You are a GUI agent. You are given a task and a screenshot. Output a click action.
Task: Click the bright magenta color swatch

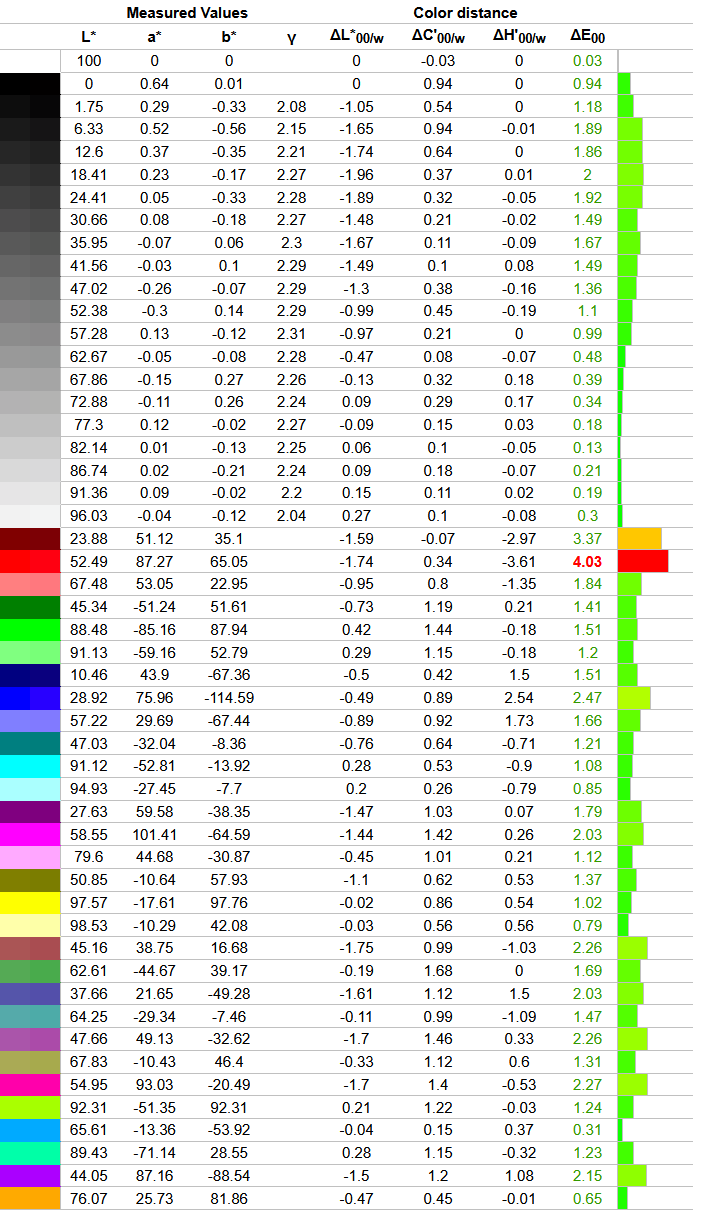point(30,834)
